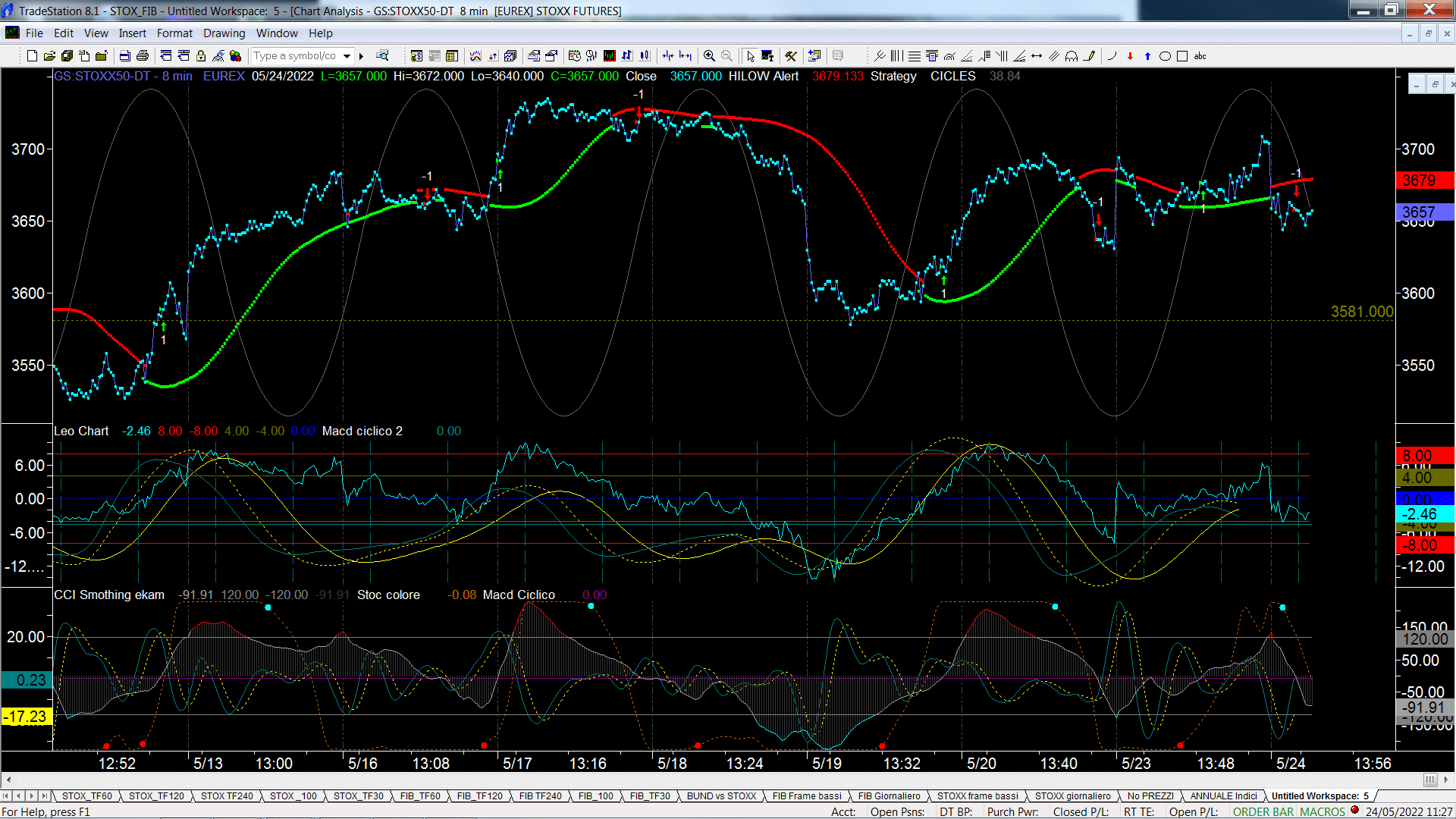Click the go arrow beside the symbol box
The image size is (1456, 819).
(x=362, y=55)
